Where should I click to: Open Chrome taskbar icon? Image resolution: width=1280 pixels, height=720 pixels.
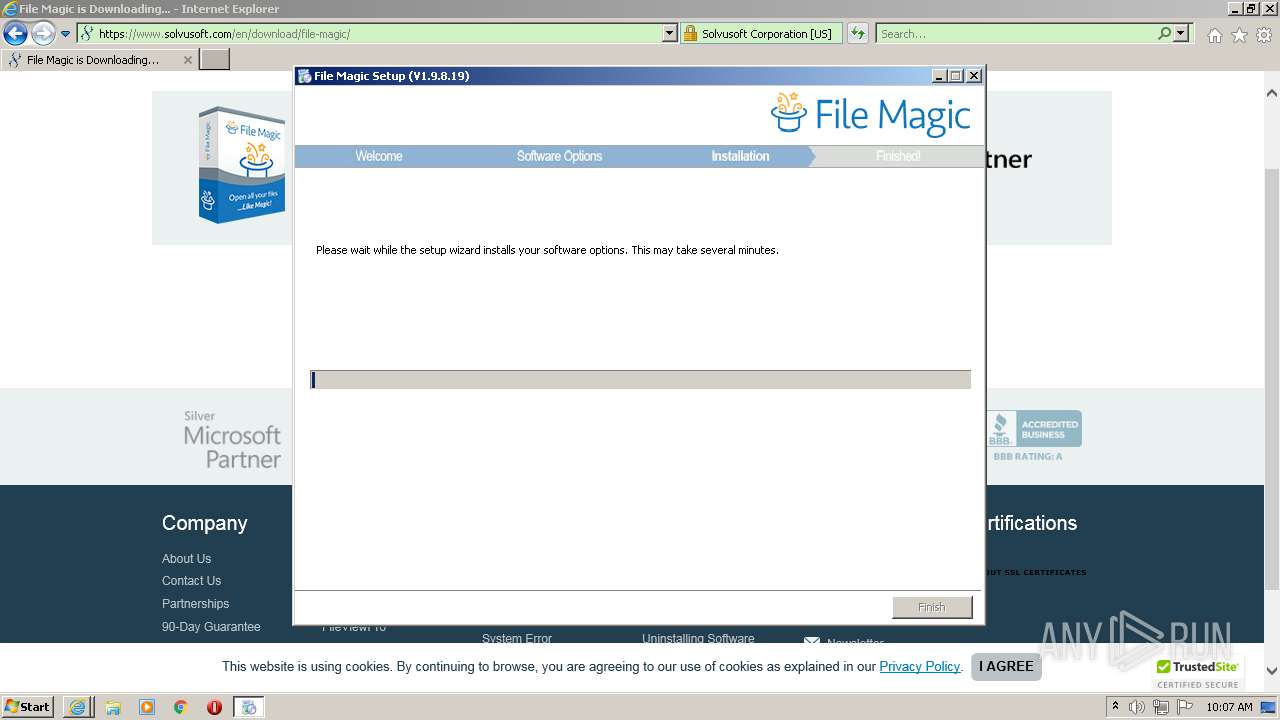[181, 707]
